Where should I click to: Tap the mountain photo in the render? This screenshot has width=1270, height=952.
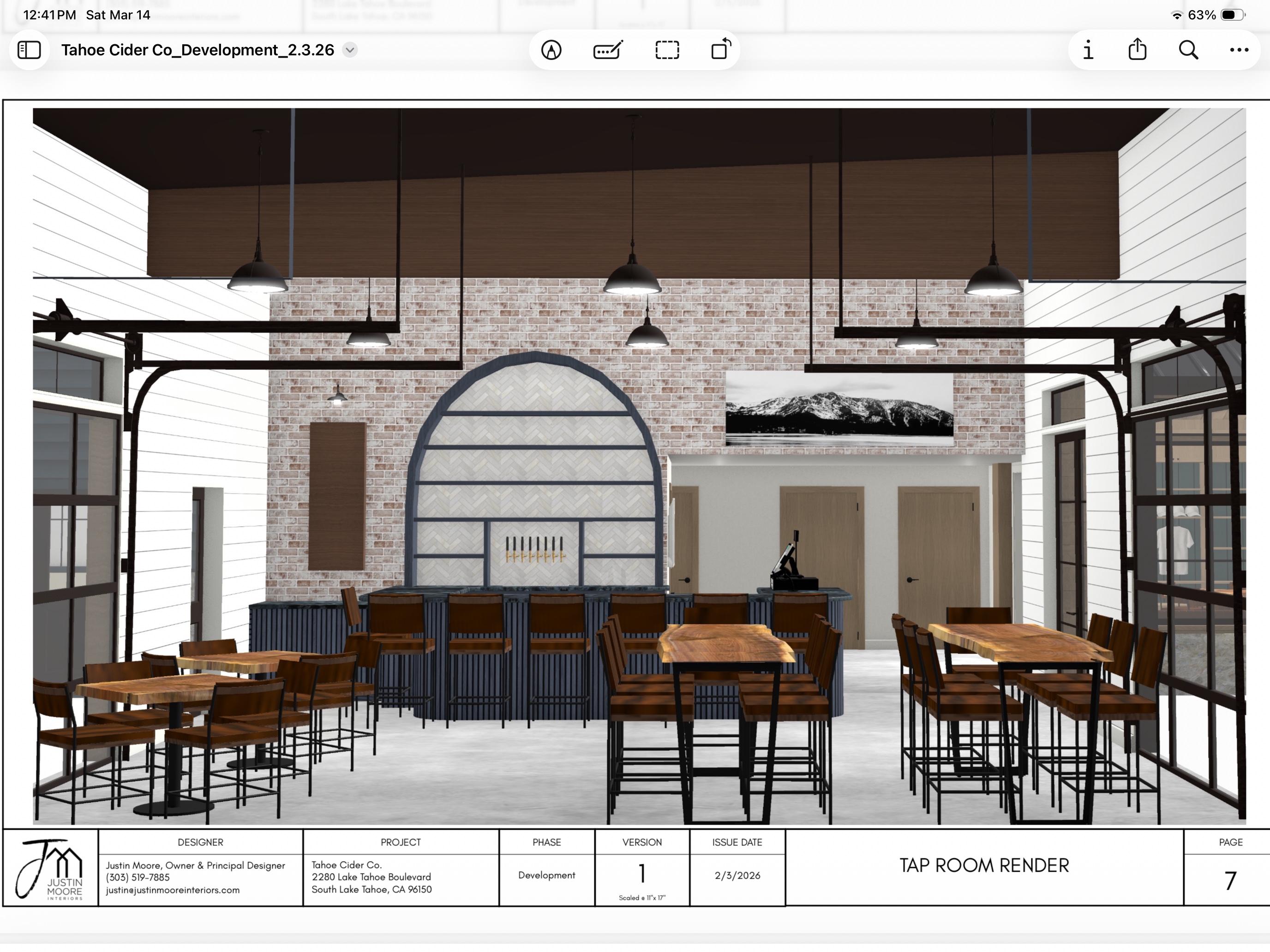839,409
